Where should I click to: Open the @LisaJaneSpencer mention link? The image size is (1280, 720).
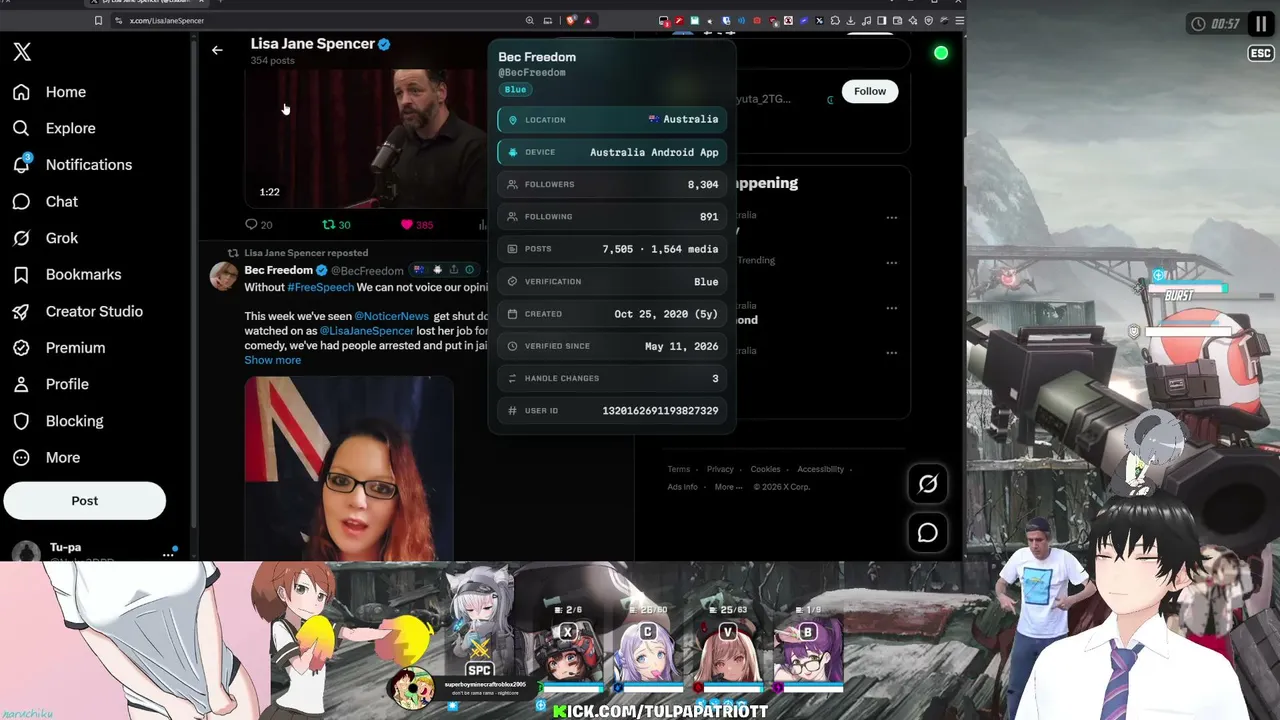[x=366, y=331]
